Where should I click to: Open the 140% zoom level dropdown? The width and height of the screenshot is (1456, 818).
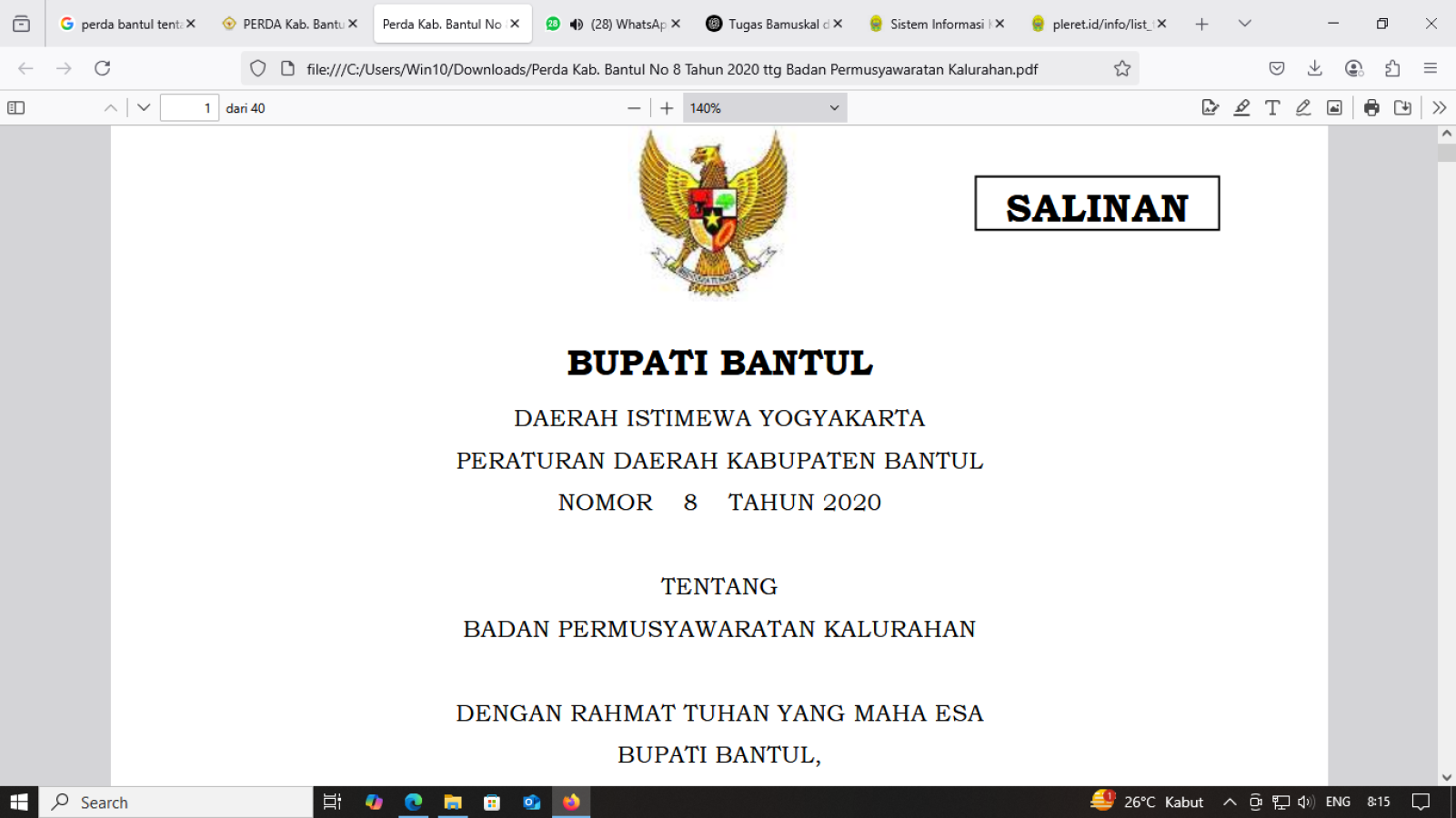coord(764,108)
